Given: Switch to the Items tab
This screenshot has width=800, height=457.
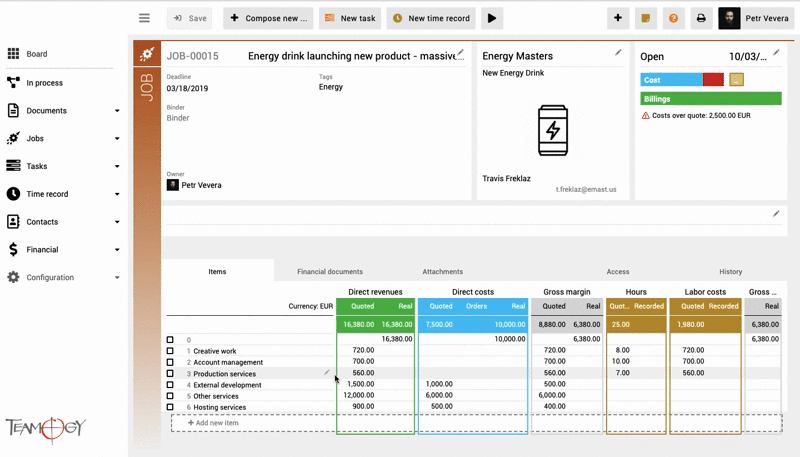Looking at the screenshot, I should point(217,271).
